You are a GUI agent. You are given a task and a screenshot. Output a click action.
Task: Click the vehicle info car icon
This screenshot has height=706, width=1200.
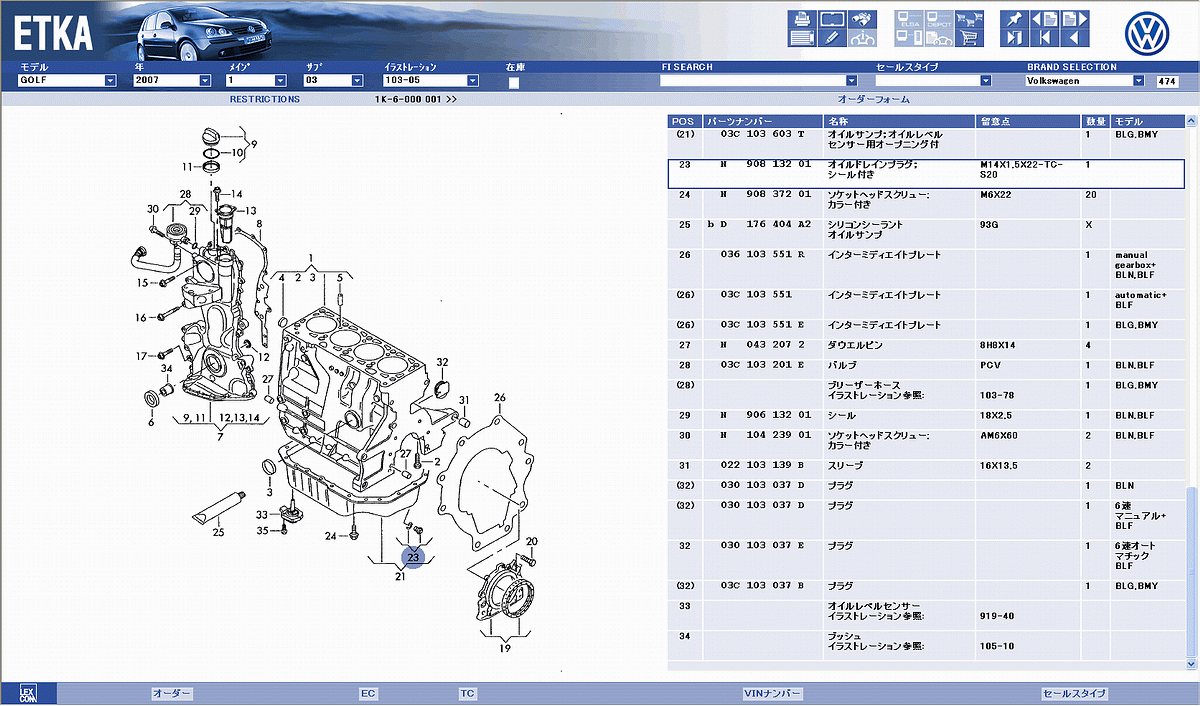point(861,38)
